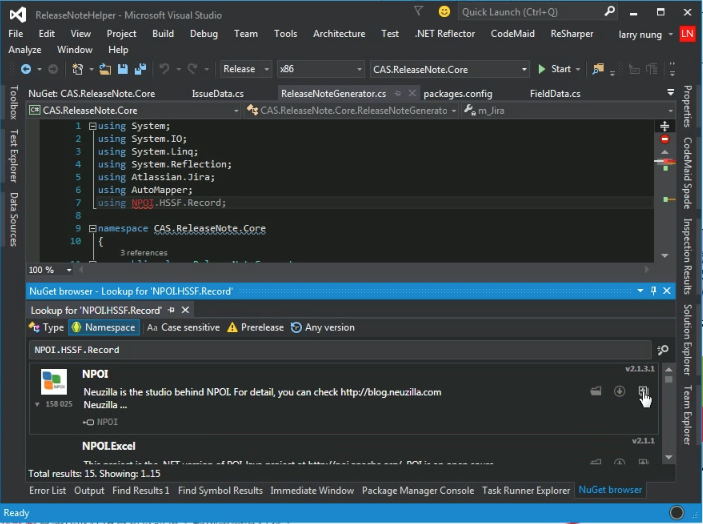Toggle the Namespace search filter

(104, 327)
